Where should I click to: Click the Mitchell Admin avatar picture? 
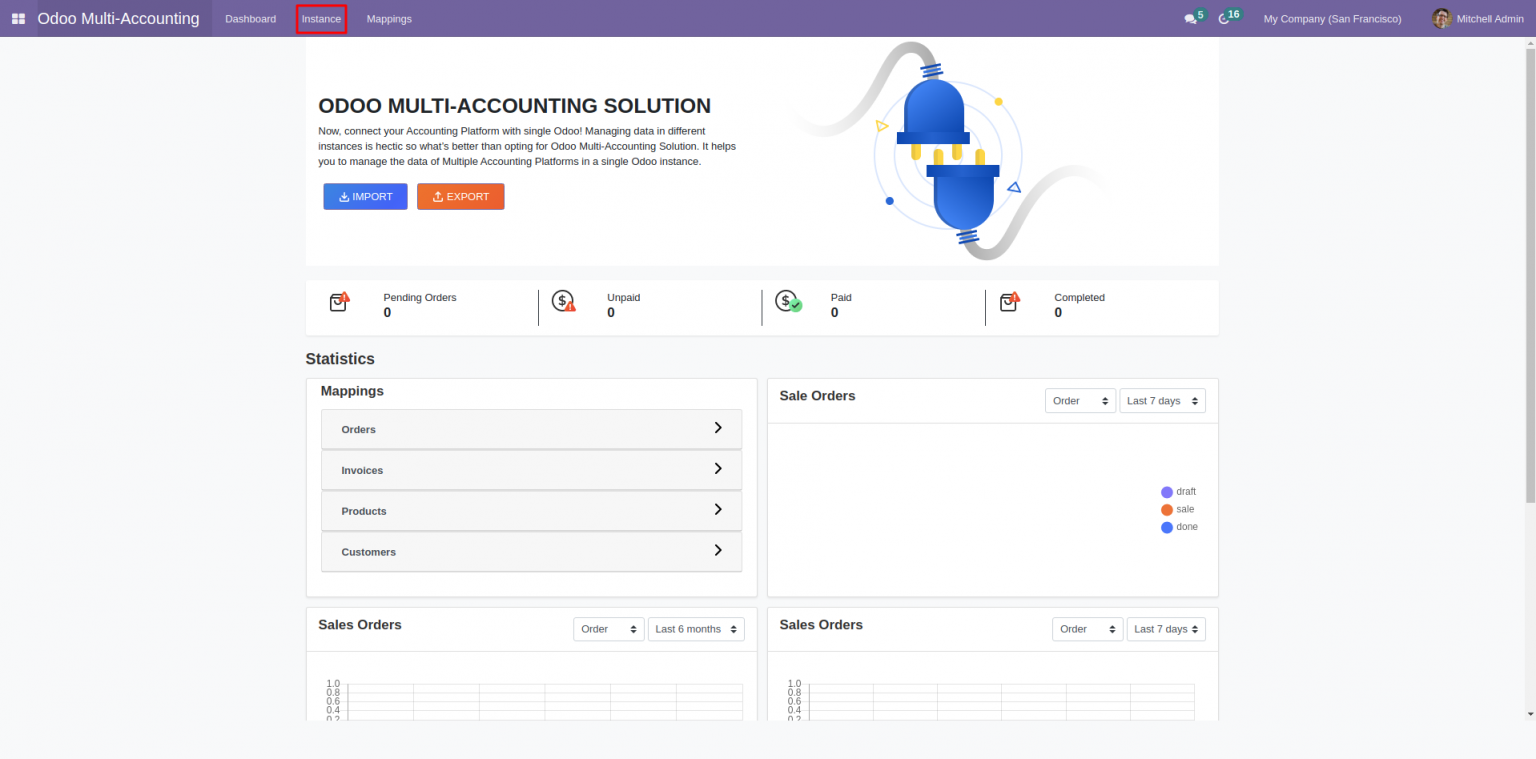coord(1441,19)
